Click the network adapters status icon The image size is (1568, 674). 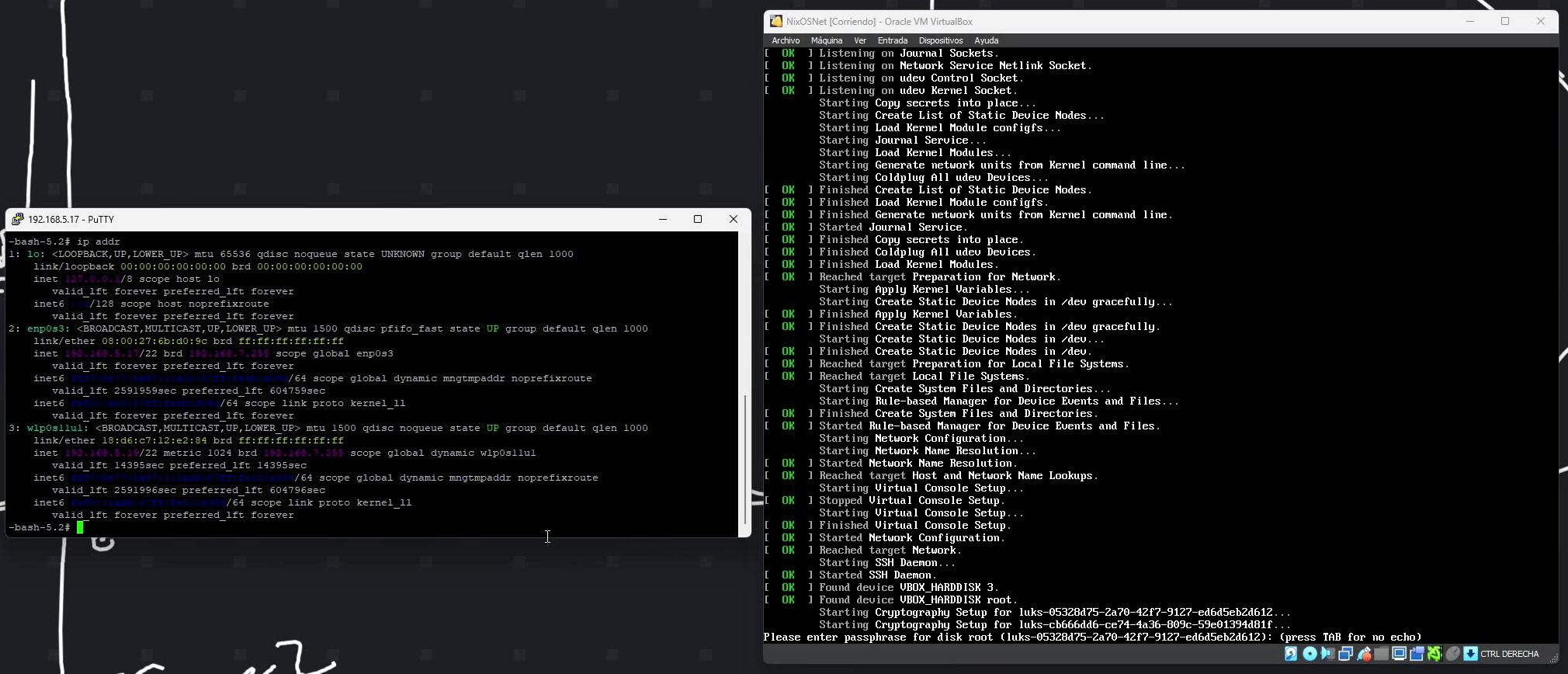[1345, 654]
